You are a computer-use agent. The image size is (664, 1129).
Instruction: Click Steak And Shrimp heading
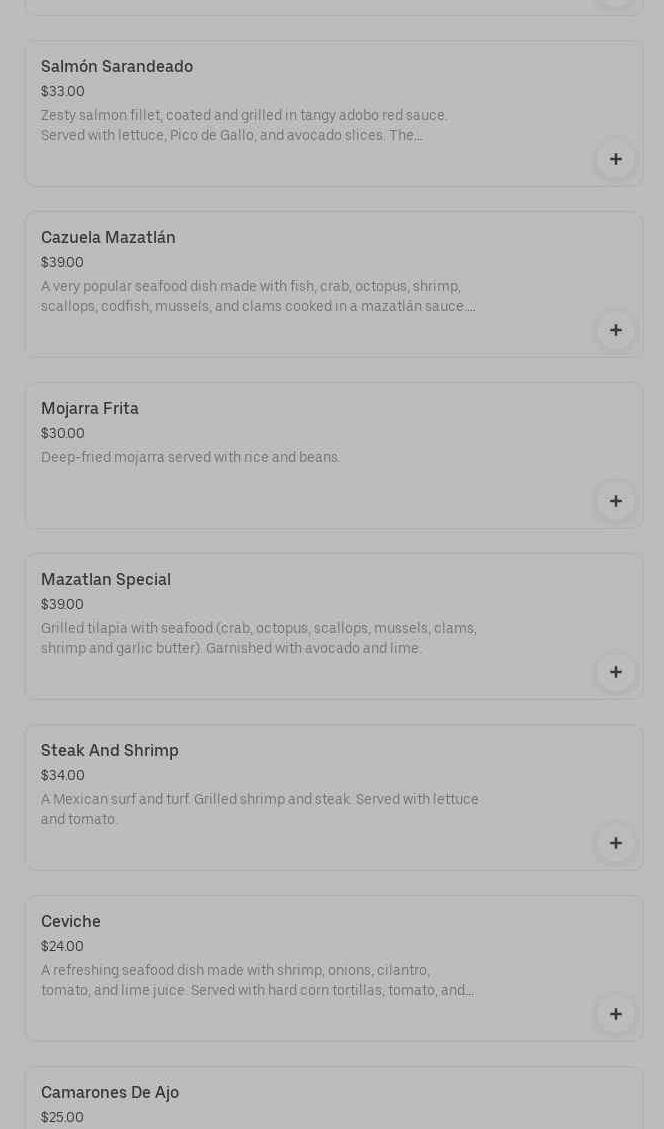click(110, 751)
